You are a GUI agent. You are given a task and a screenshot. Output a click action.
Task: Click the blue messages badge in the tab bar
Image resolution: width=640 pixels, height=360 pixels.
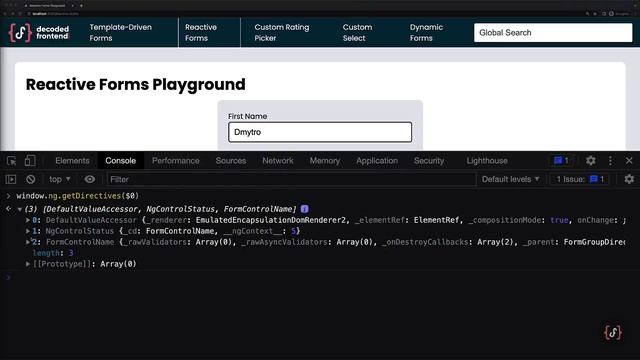click(x=561, y=161)
